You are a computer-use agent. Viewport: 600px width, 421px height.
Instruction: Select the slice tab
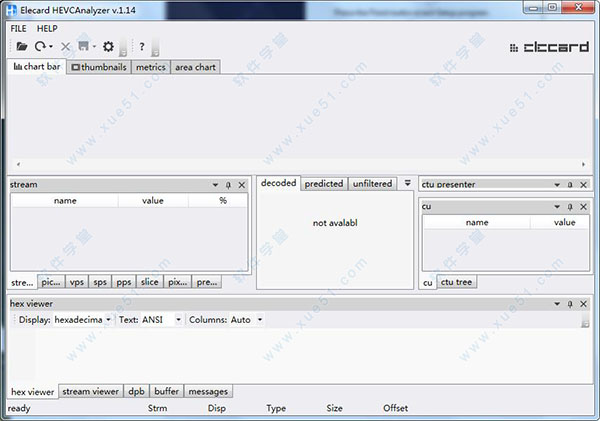150,282
